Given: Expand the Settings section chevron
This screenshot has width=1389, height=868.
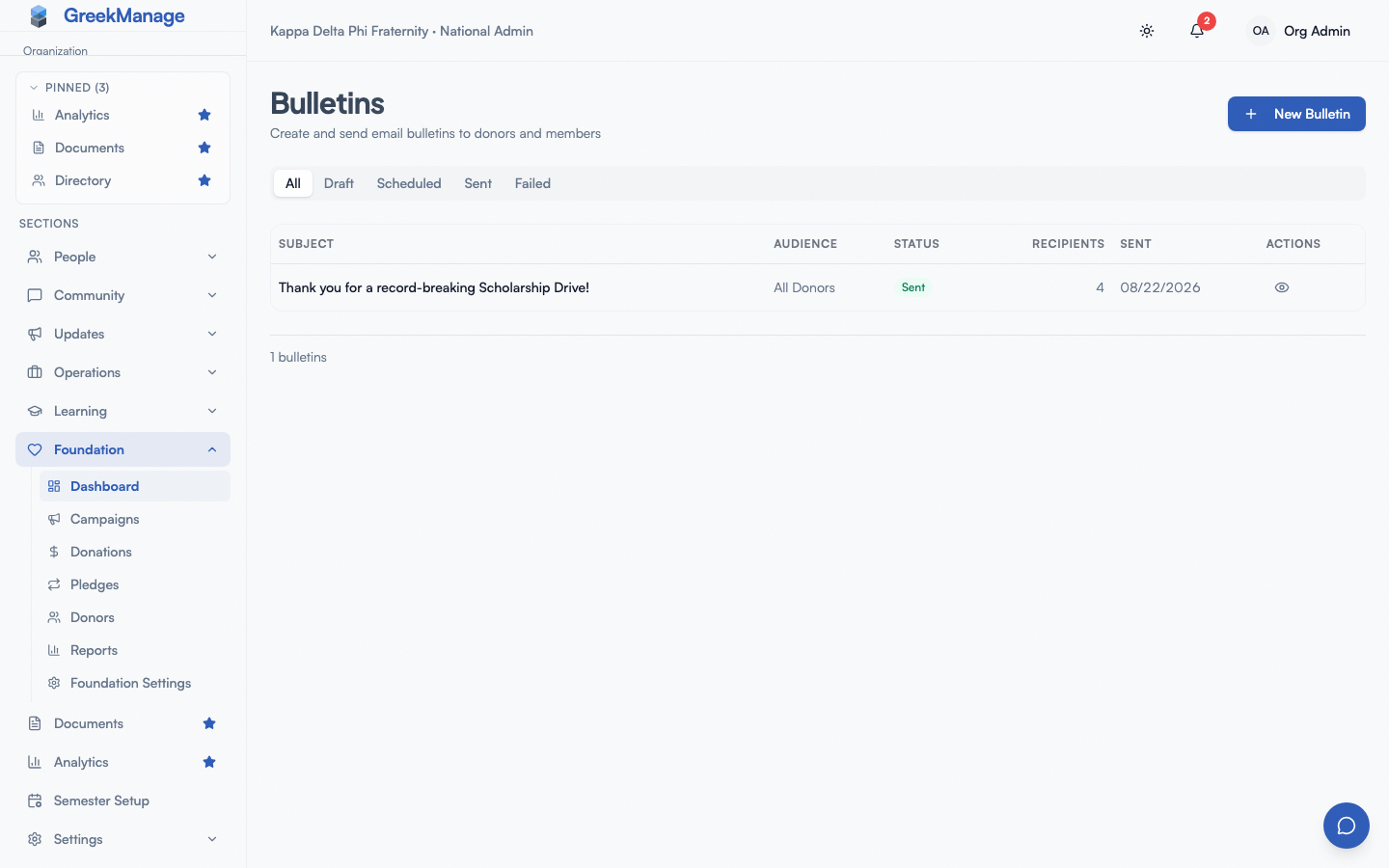Looking at the screenshot, I should pos(212,839).
